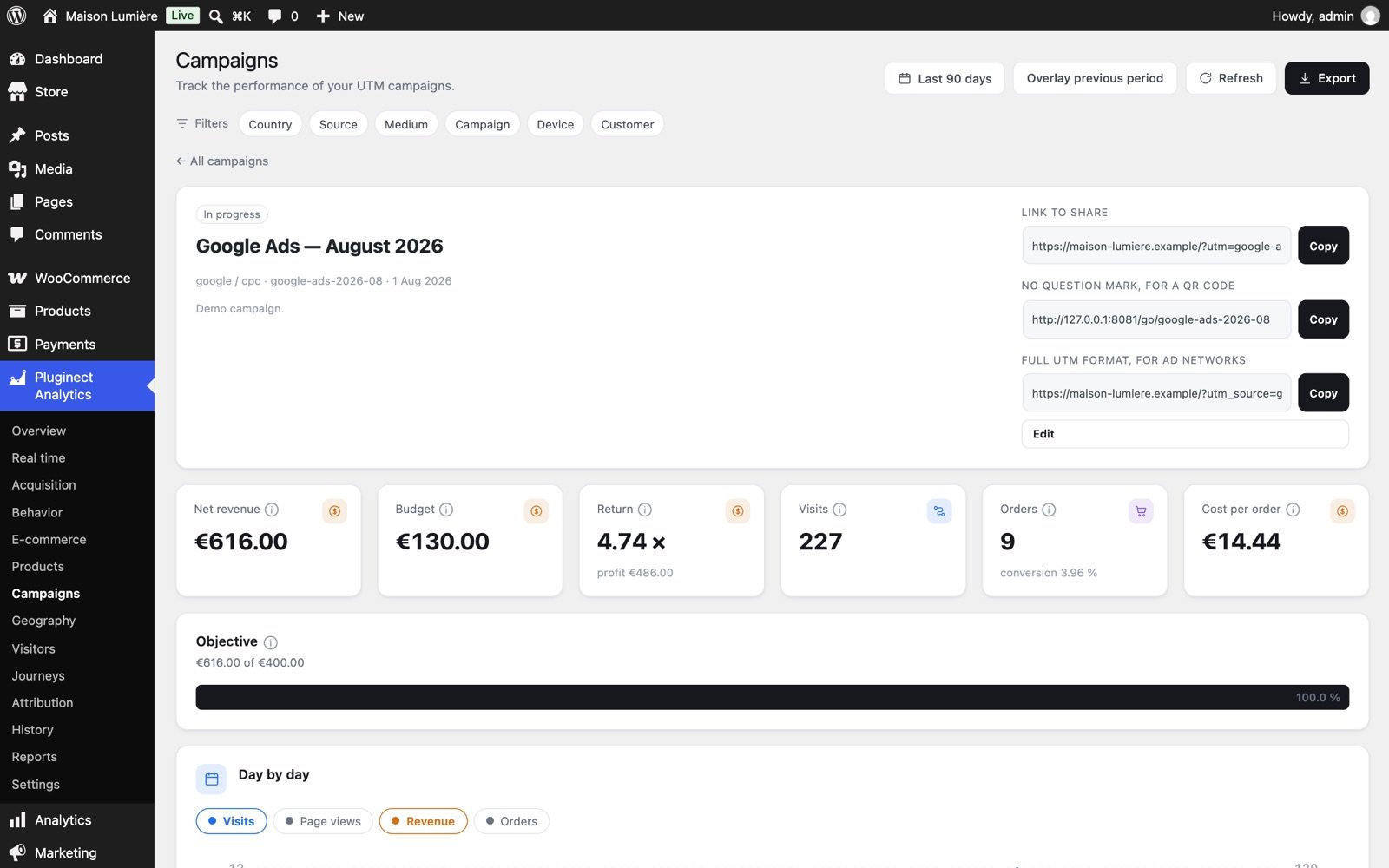Viewport: 1389px width, 868px height.
Task: Click the Objective progress bar
Action: 772,697
